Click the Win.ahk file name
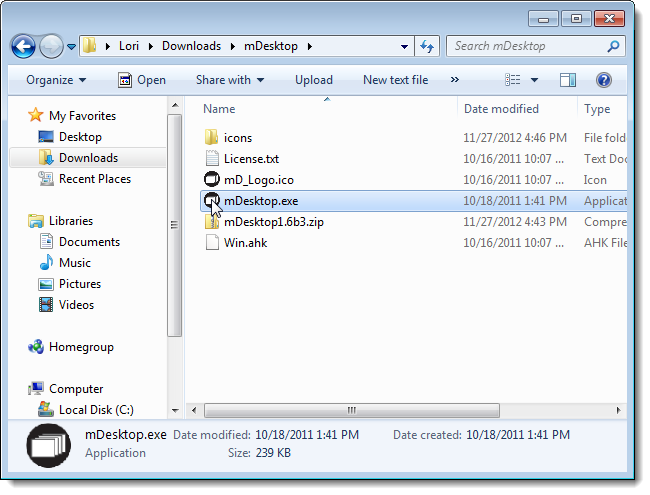This screenshot has width=650, height=495. pos(245,243)
